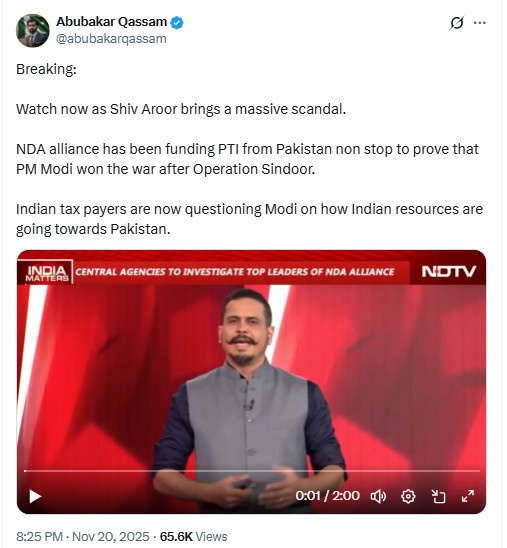Image resolution: width=507 pixels, height=548 pixels.
Task: Open picture-in-picture mini player
Action: pyautogui.click(x=438, y=496)
